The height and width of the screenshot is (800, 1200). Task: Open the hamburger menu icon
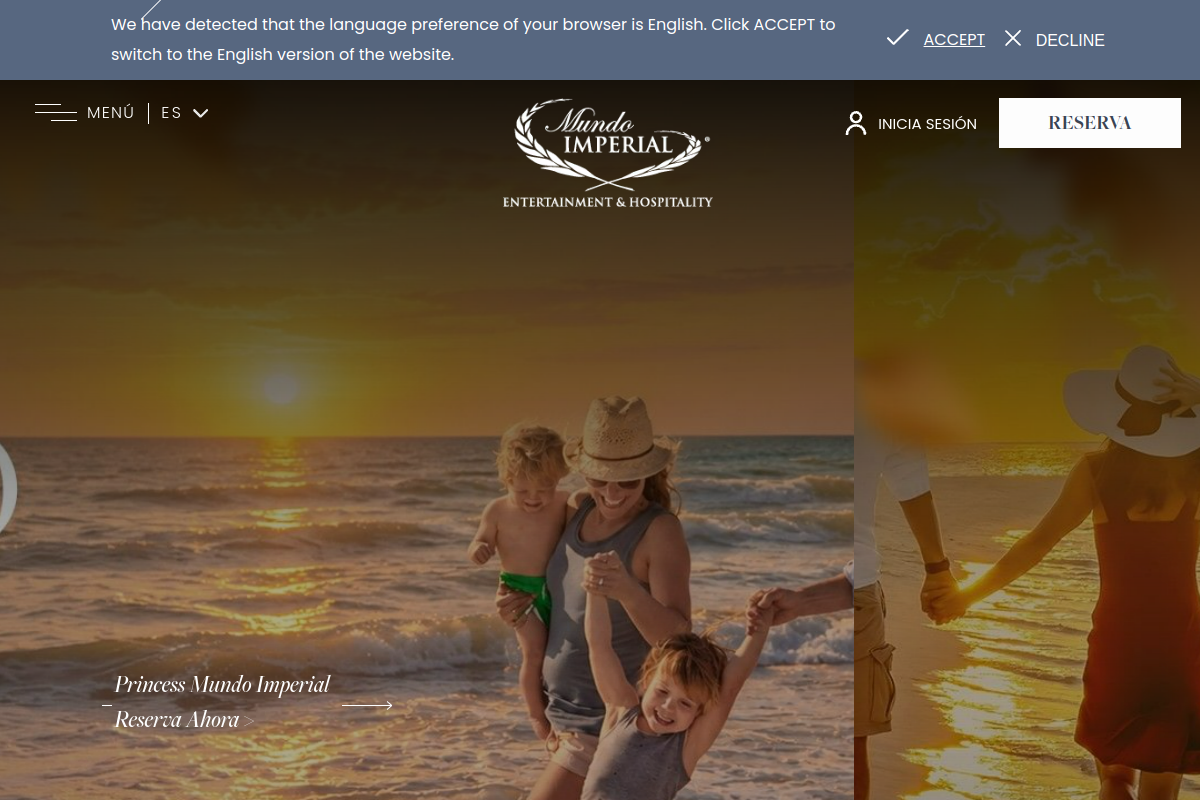click(x=56, y=113)
